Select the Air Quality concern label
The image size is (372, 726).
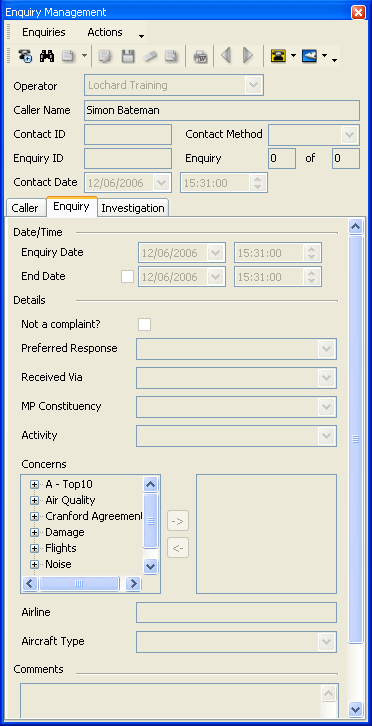[x=70, y=501]
